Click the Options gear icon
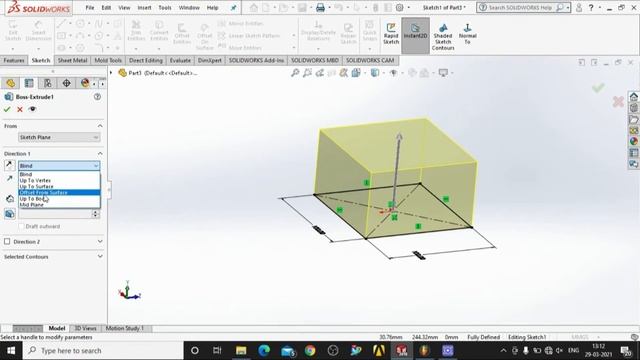This screenshot has width=640, height=360. [400, 7]
